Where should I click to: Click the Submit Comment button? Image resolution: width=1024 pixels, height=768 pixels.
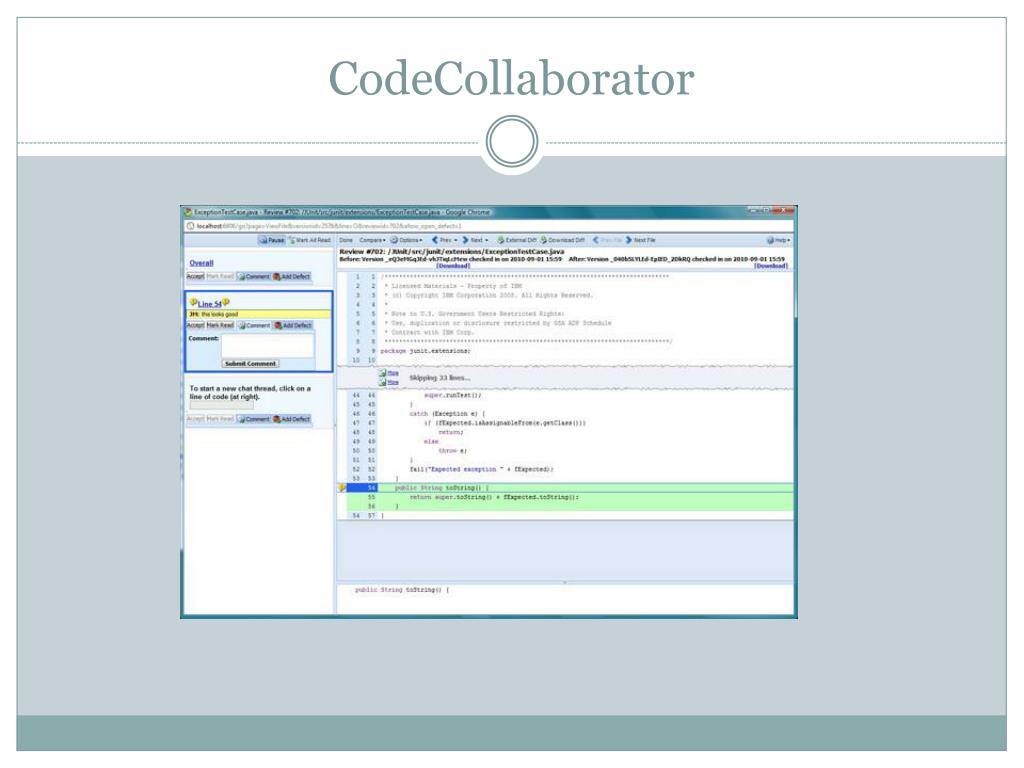coord(251,364)
